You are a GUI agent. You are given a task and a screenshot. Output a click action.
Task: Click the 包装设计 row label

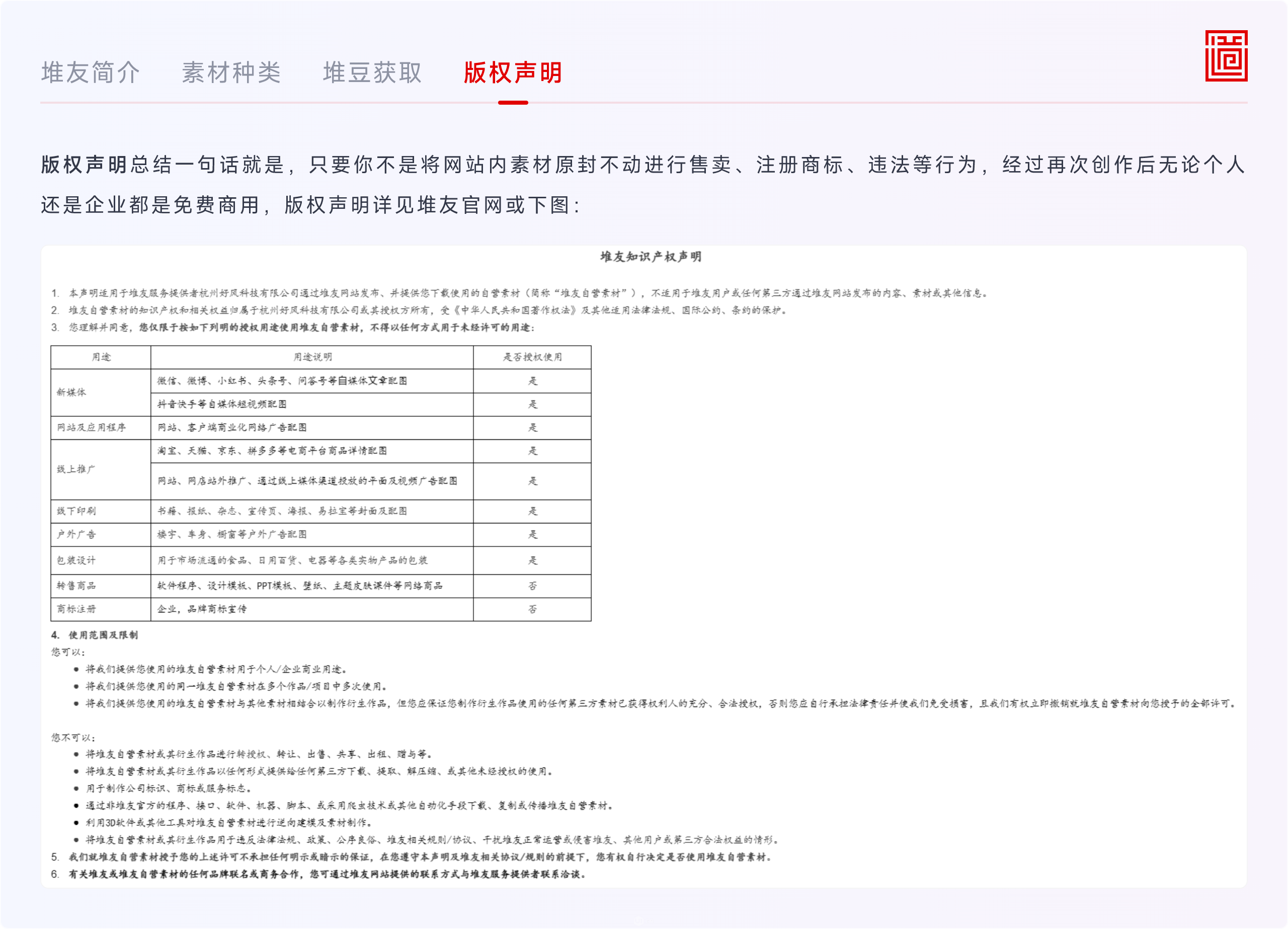coord(76,560)
